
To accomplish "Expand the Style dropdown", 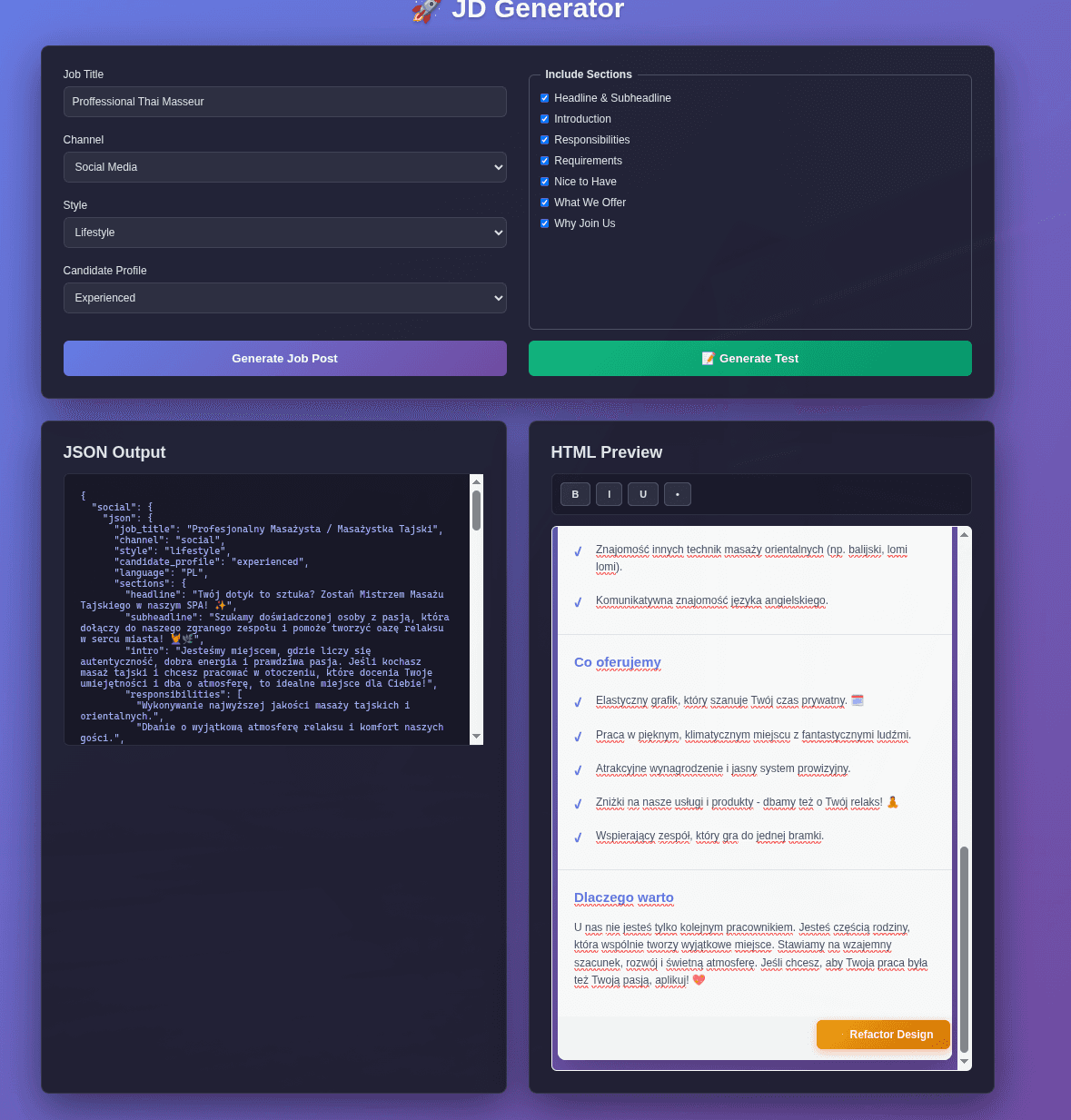I will click(x=284, y=233).
